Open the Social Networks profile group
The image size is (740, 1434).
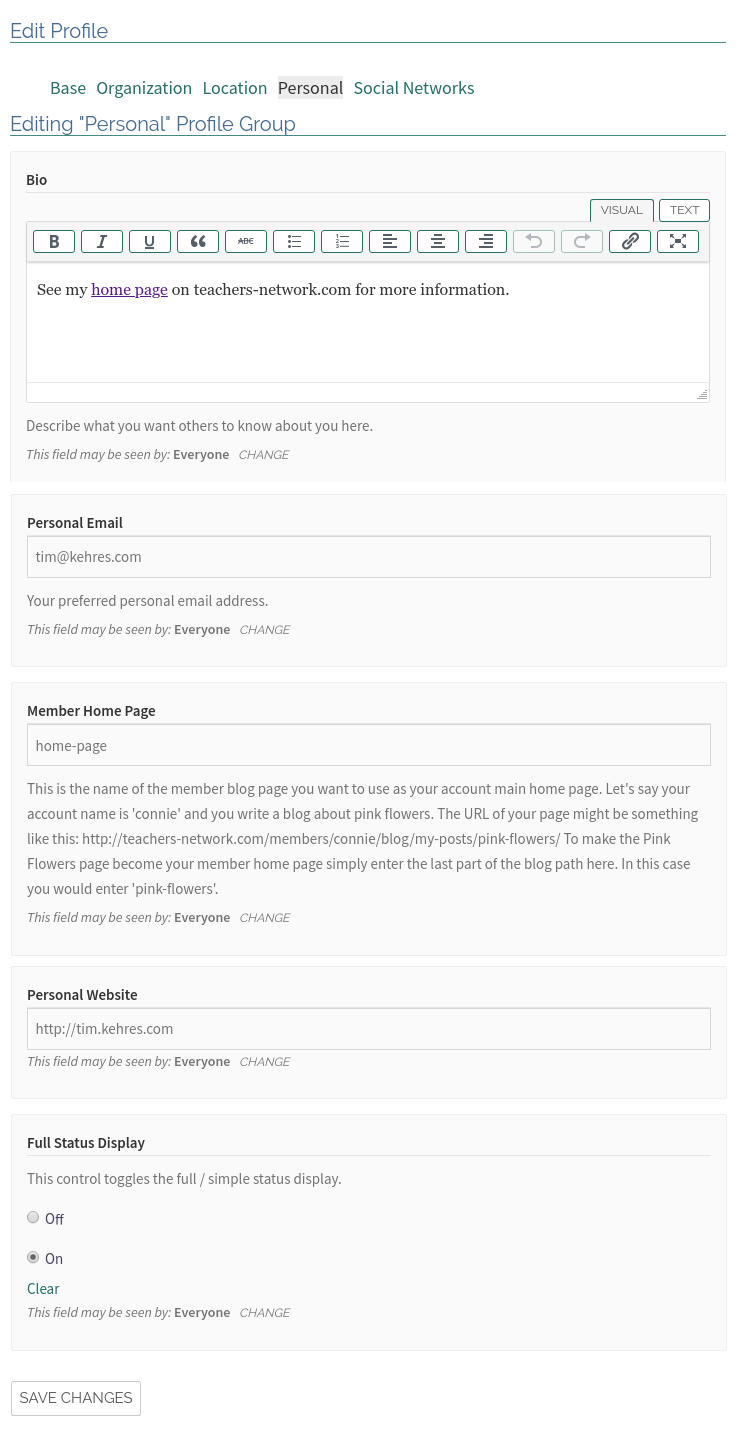[413, 88]
